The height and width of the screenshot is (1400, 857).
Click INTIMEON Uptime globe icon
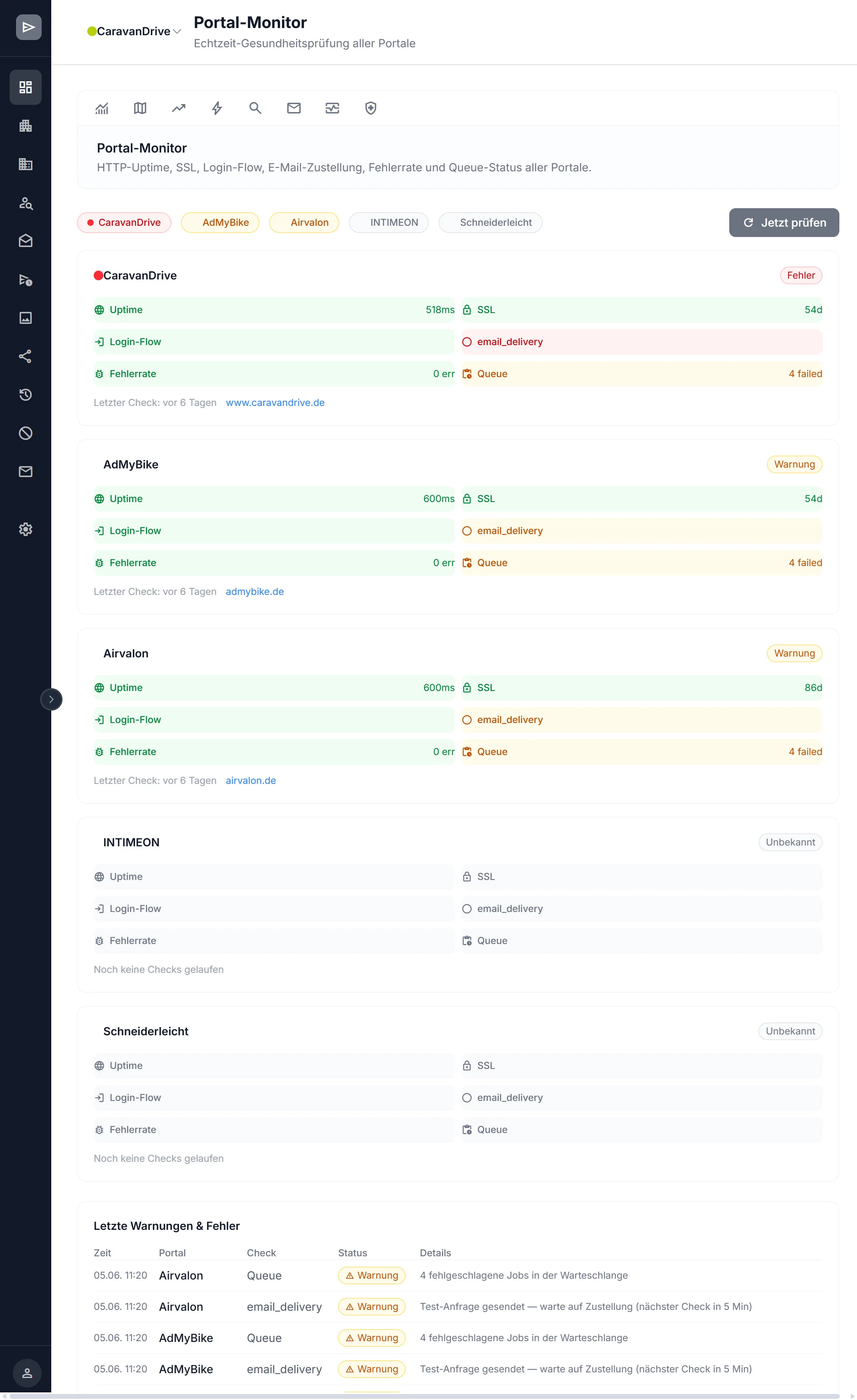pyautogui.click(x=99, y=877)
